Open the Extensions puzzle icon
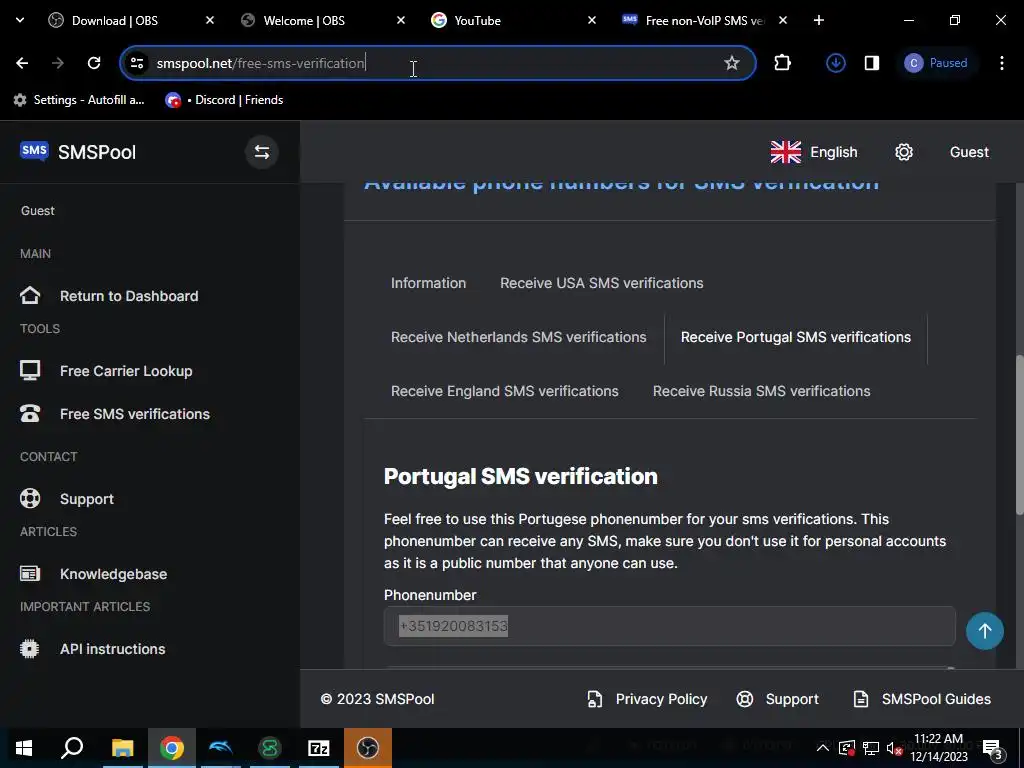 tap(782, 63)
